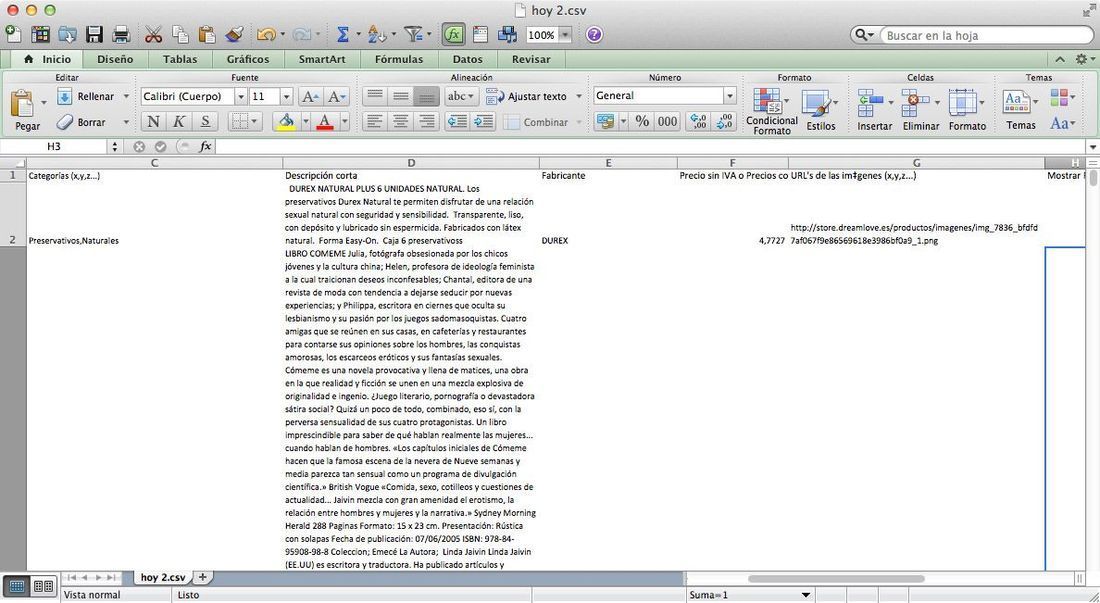Switch to the Gráficos ribbon tab
This screenshot has width=1100, height=603.
click(x=248, y=60)
